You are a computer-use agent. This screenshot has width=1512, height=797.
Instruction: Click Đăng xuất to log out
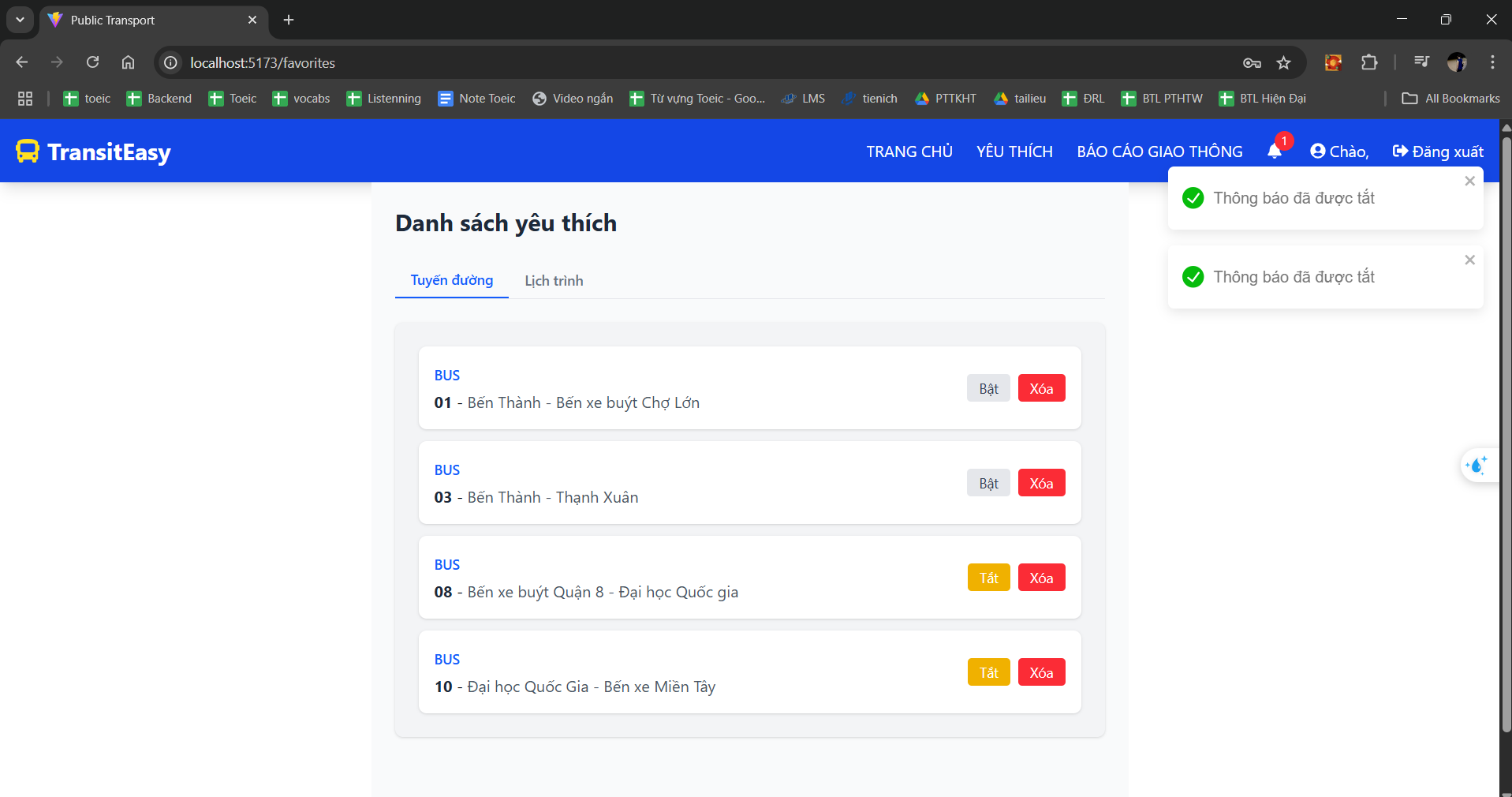(1438, 152)
